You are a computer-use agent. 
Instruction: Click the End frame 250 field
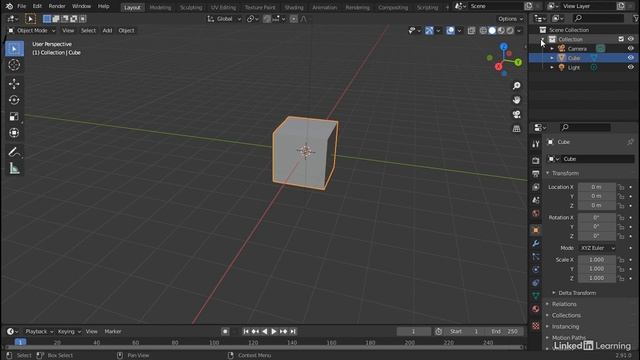504,331
